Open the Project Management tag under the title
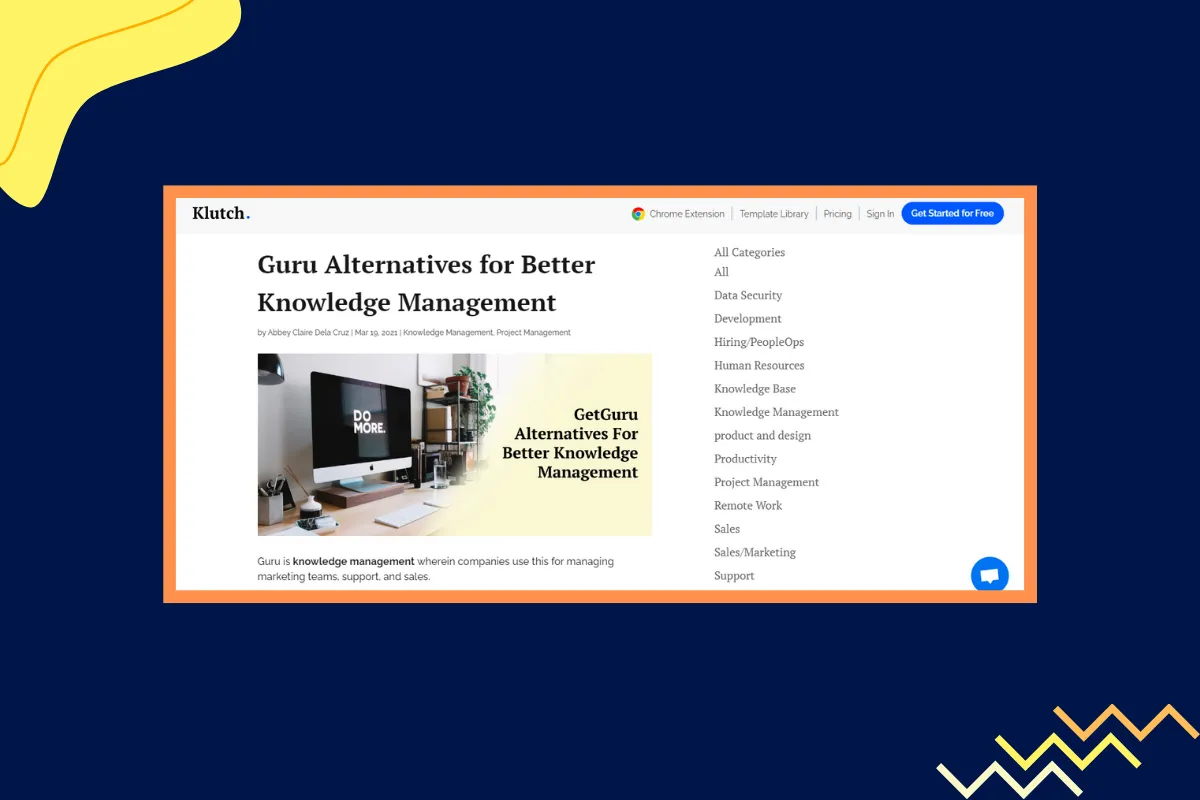This screenshot has width=1200, height=800. tap(533, 333)
